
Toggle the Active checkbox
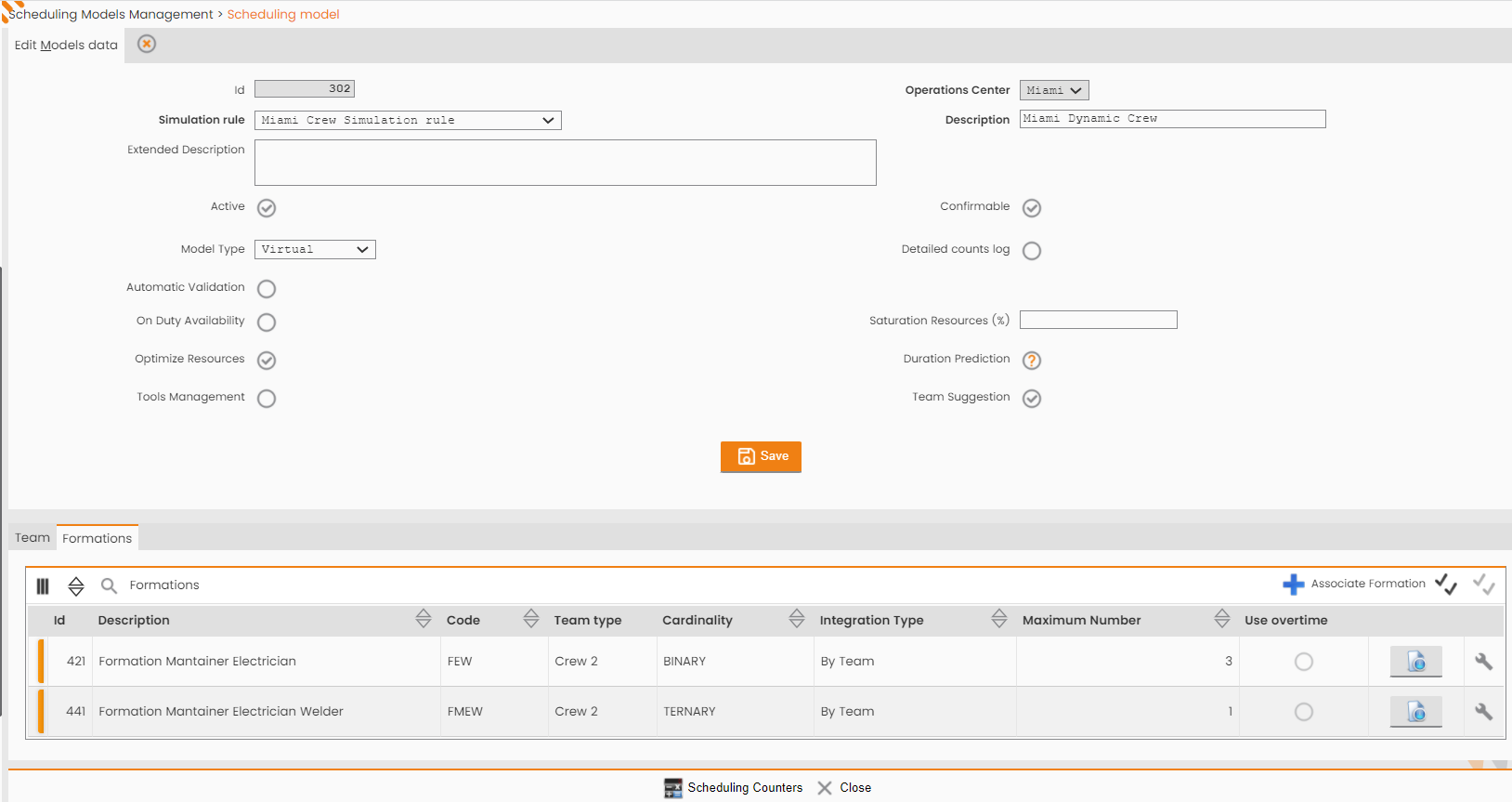[x=267, y=207]
